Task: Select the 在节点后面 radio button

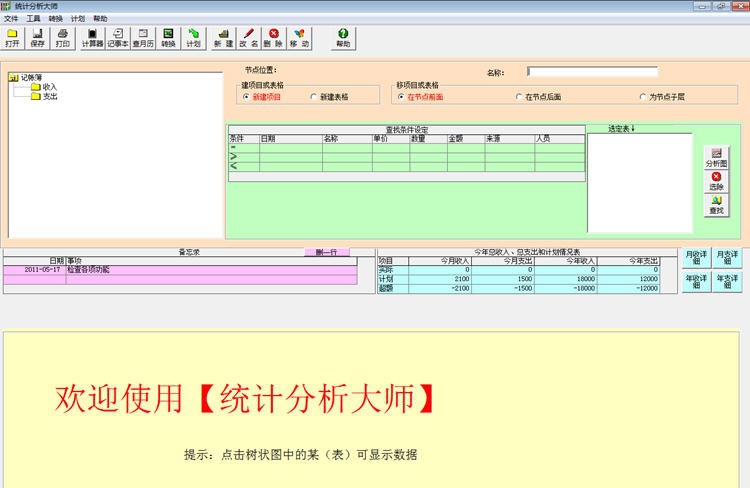Action: [519, 97]
